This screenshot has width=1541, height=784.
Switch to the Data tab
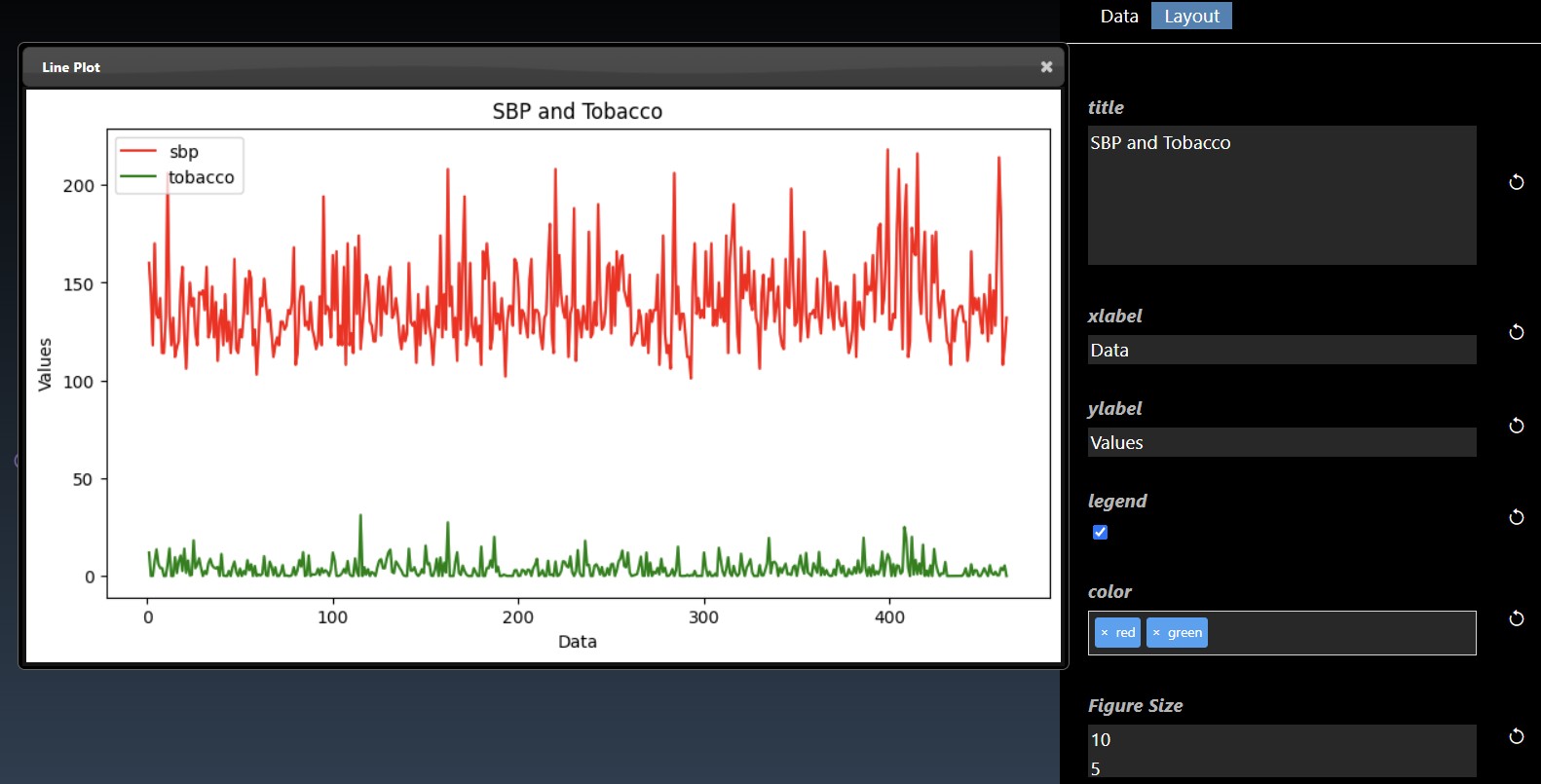tap(1119, 17)
